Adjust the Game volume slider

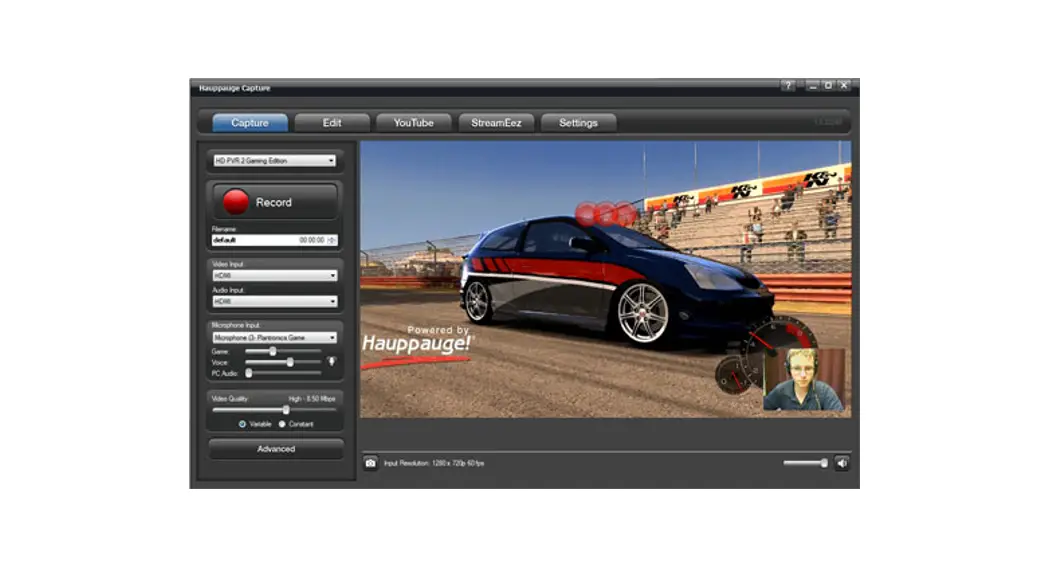[283, 351]
